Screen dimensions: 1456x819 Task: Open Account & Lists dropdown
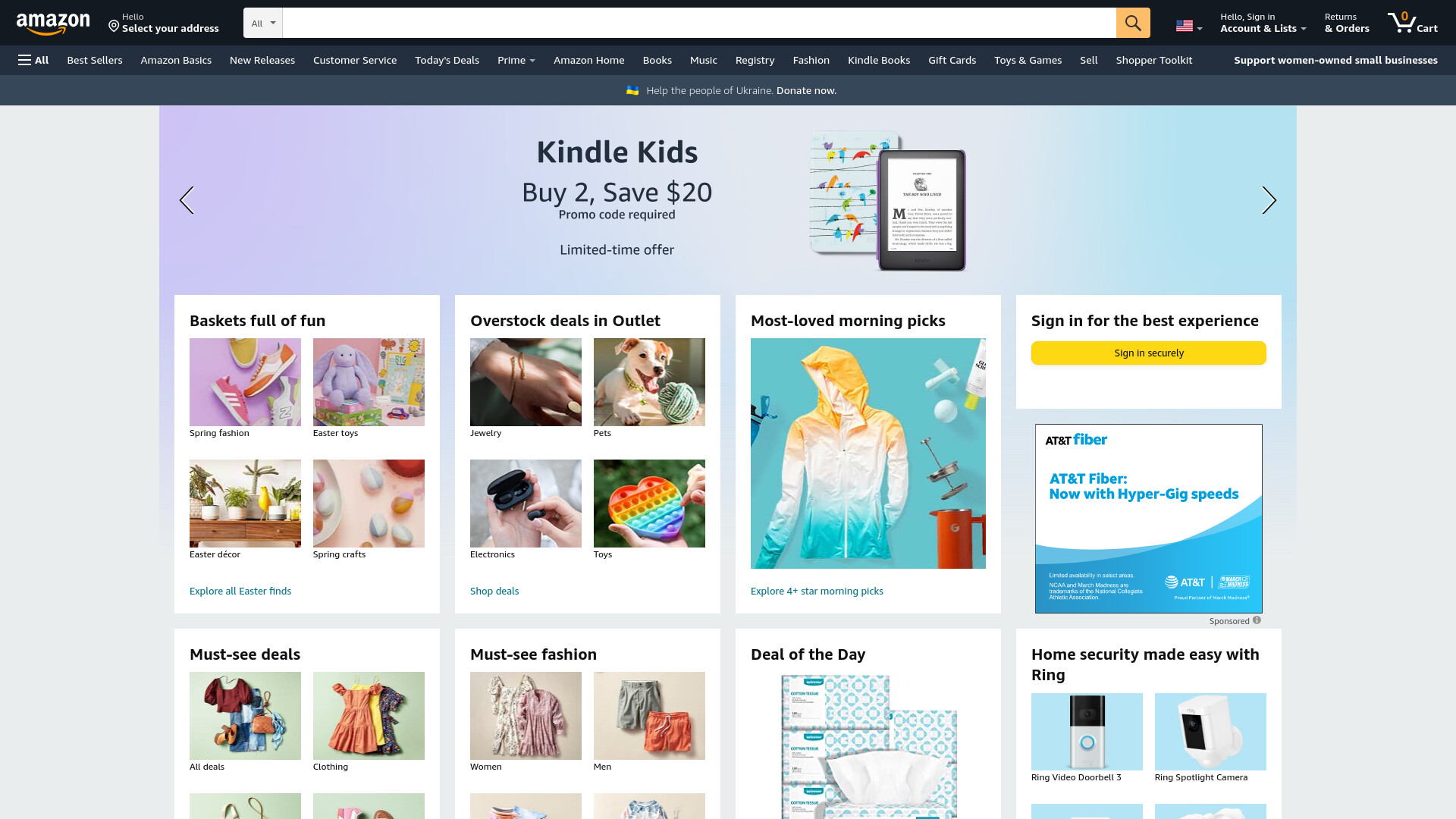[1263, 23]
